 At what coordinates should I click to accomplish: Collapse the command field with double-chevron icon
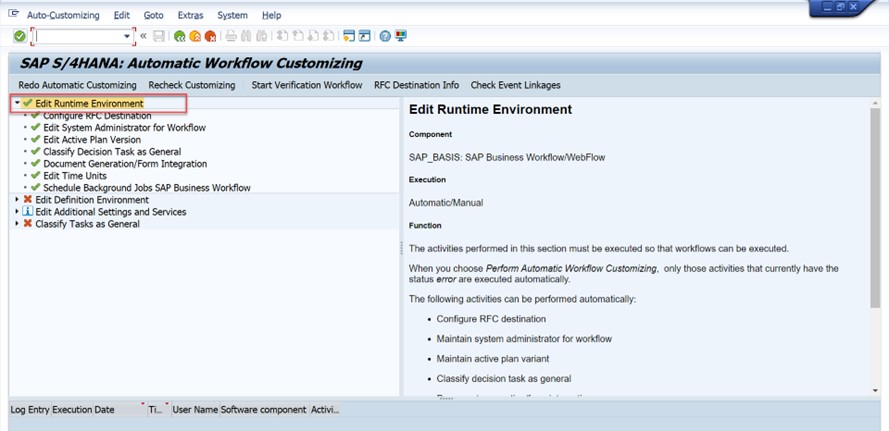143,36
